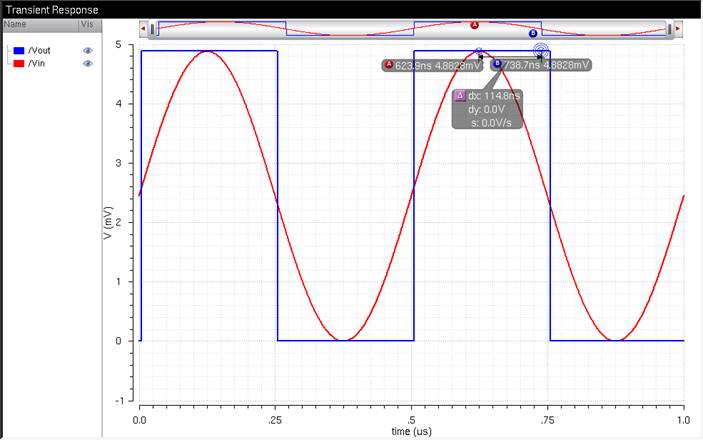Click the .75 tick label on time axis
Screen dimensions: 703x440
(x=547, y=420)
